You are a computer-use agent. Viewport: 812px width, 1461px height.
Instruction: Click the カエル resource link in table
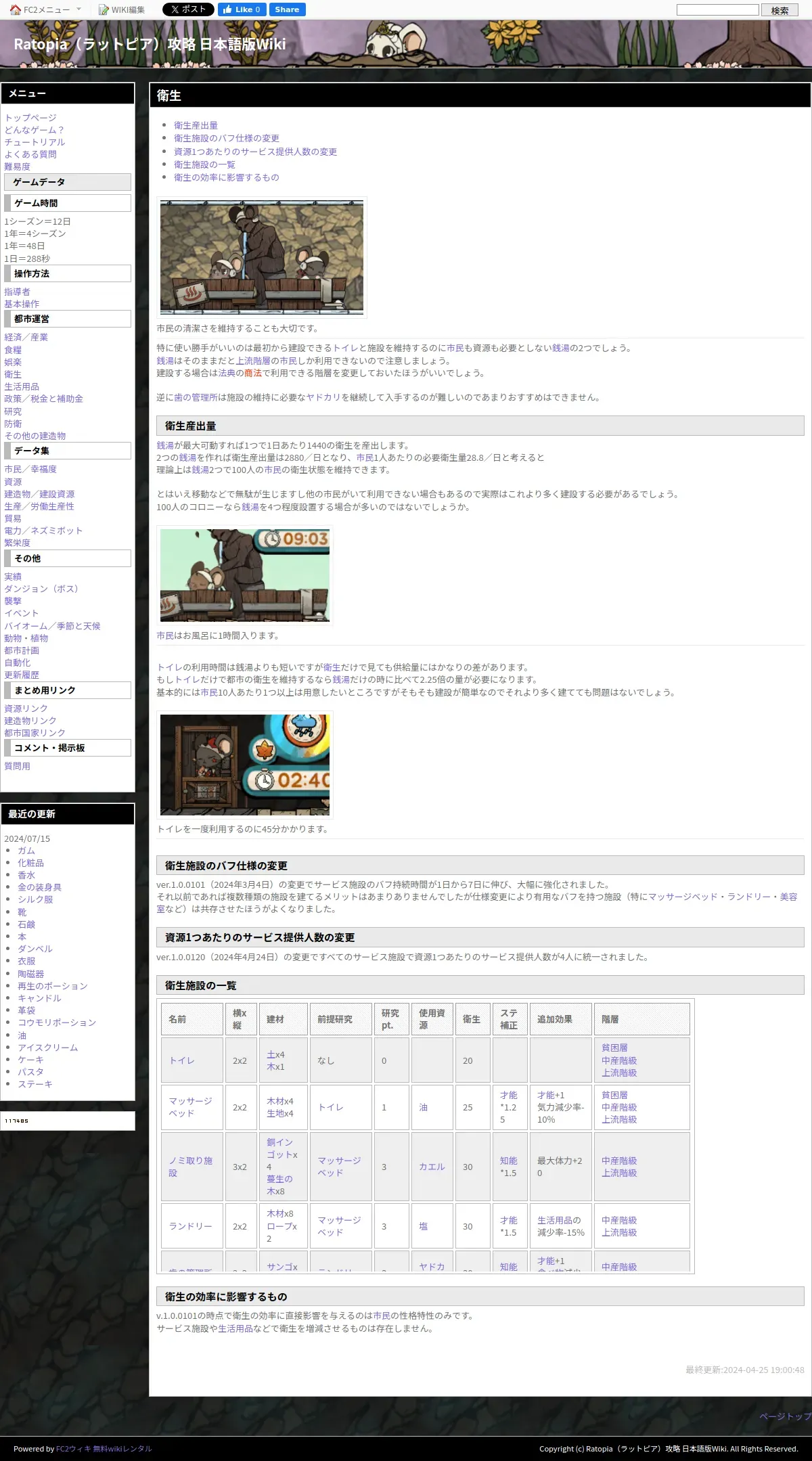432,1167
